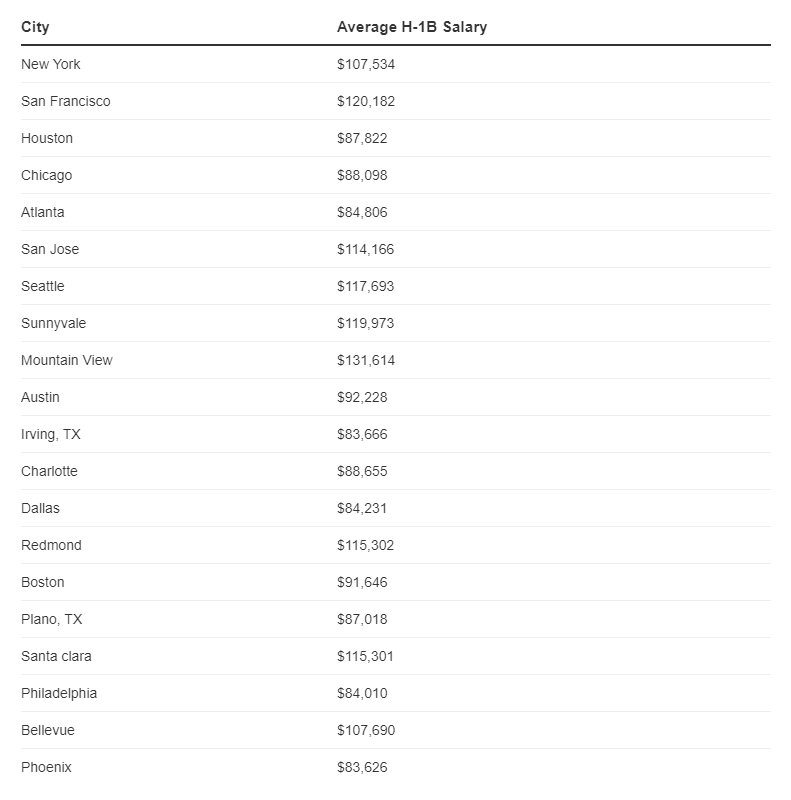Click the City column header
The height and width of the screenshot is (800, 791).
pos(35,27)
